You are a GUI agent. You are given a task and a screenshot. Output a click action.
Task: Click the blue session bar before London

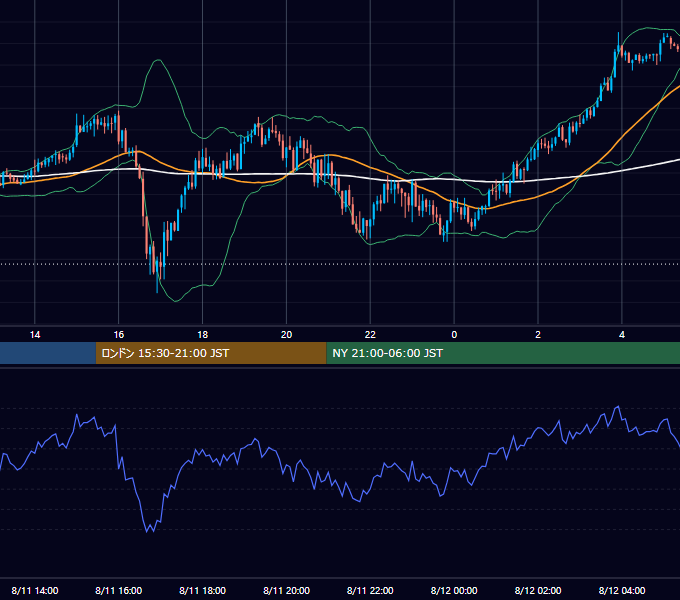point(48,353)
